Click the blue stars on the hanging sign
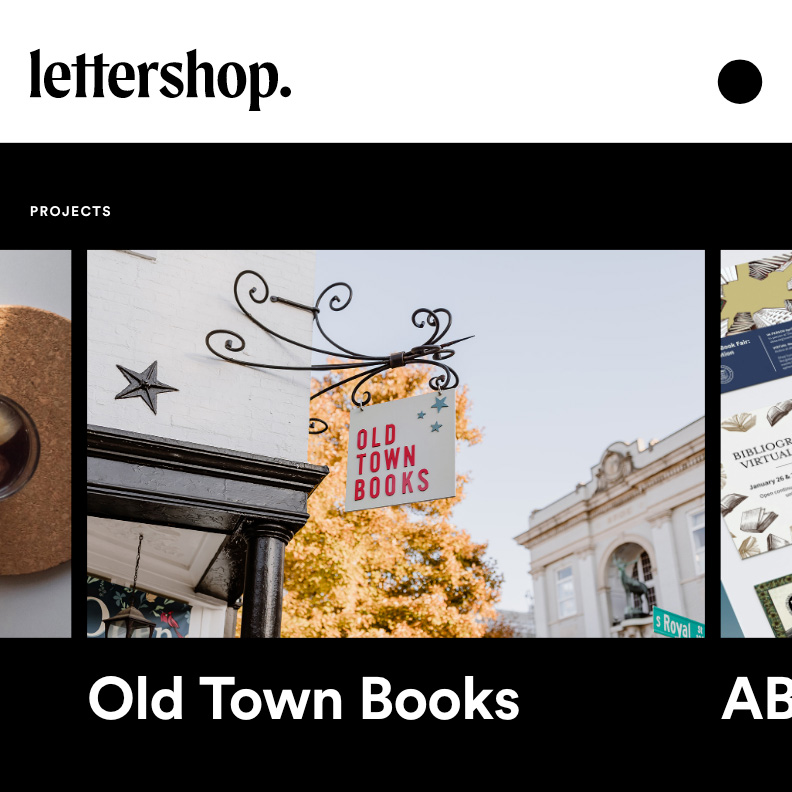The image size is (792, 792). coord(433,414)
